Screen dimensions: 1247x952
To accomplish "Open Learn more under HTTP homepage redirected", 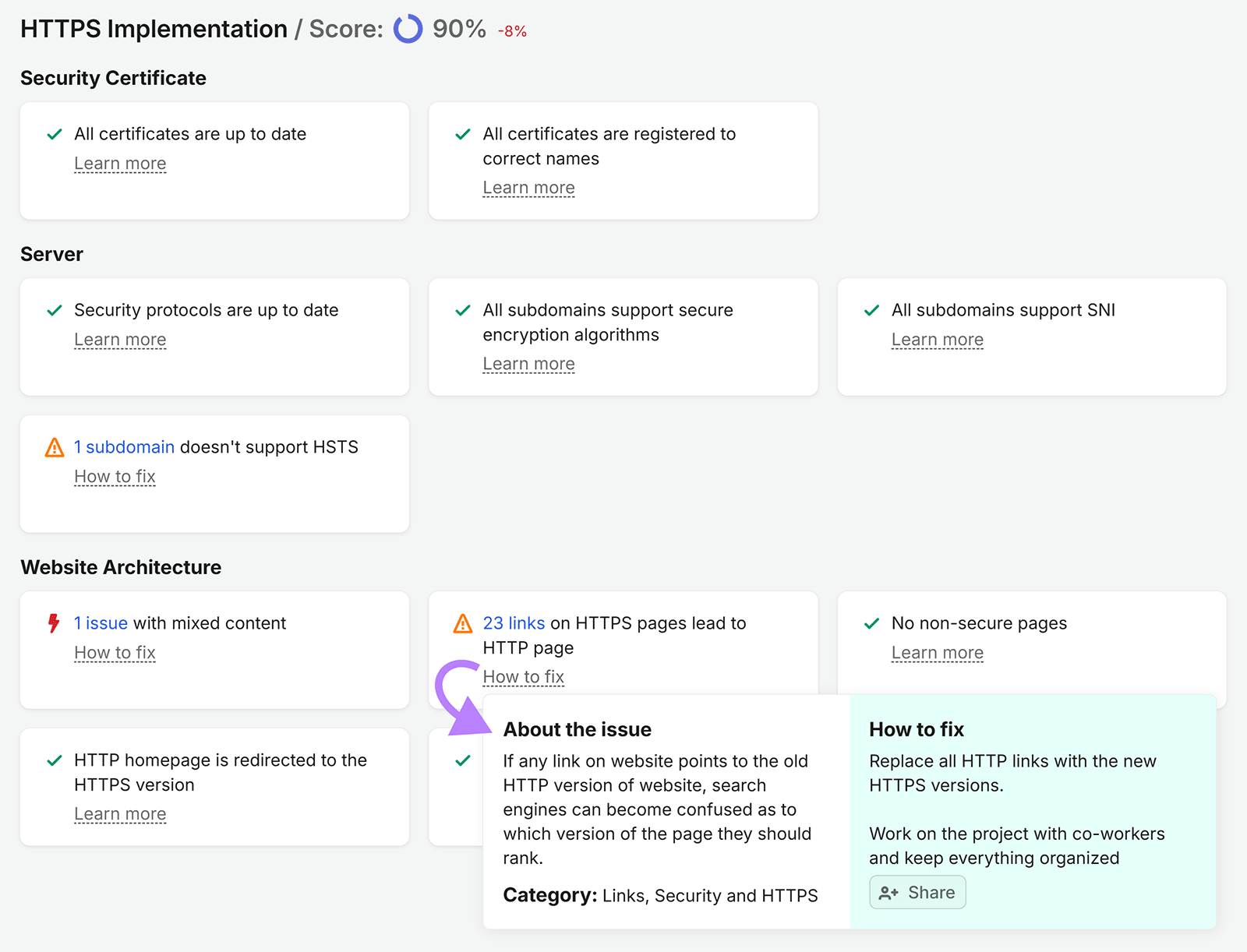I will point(120,814).
